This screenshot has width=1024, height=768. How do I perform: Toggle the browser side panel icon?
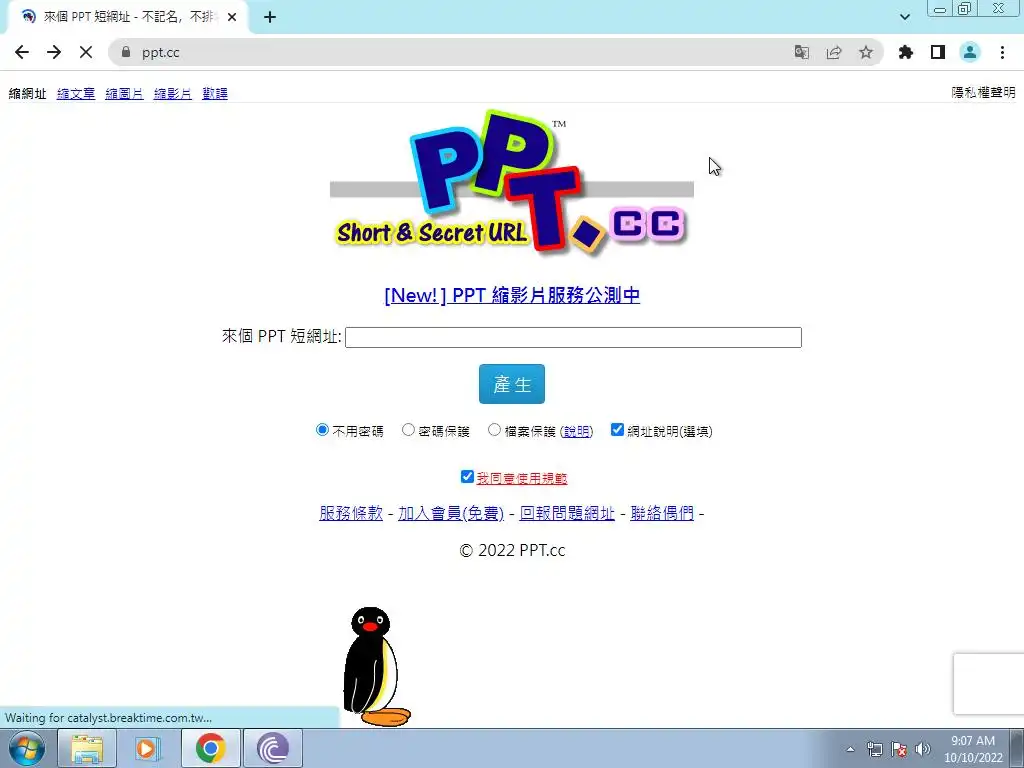click(x=938, y=52)
